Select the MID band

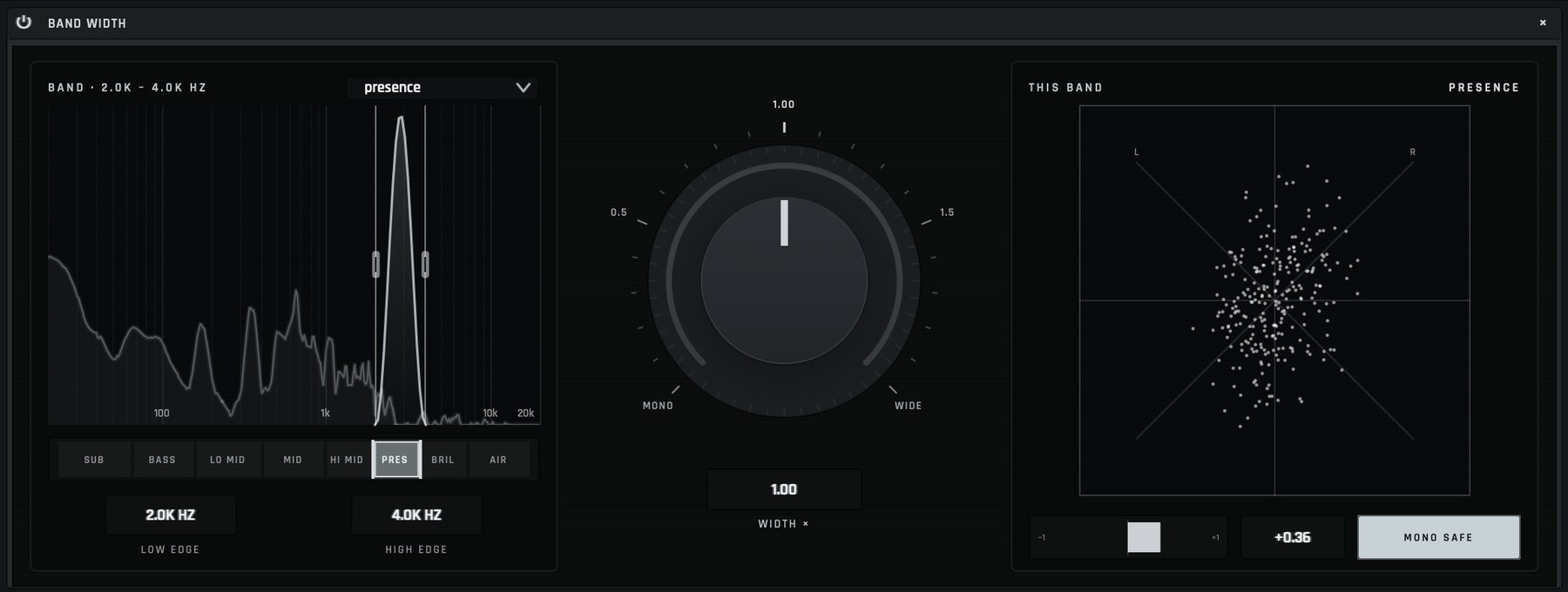tap(293, 460)
